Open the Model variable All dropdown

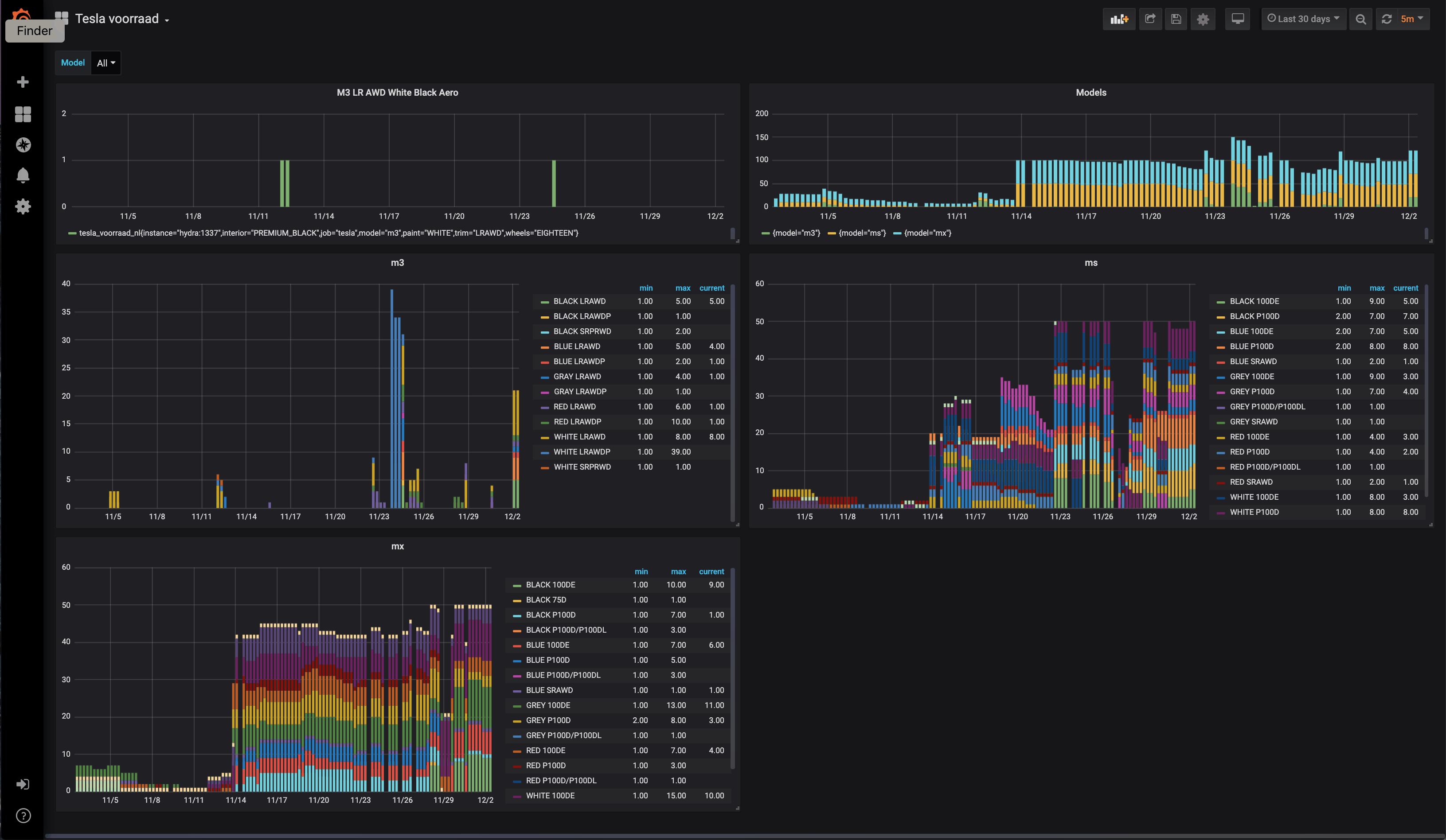pos(106,63)
